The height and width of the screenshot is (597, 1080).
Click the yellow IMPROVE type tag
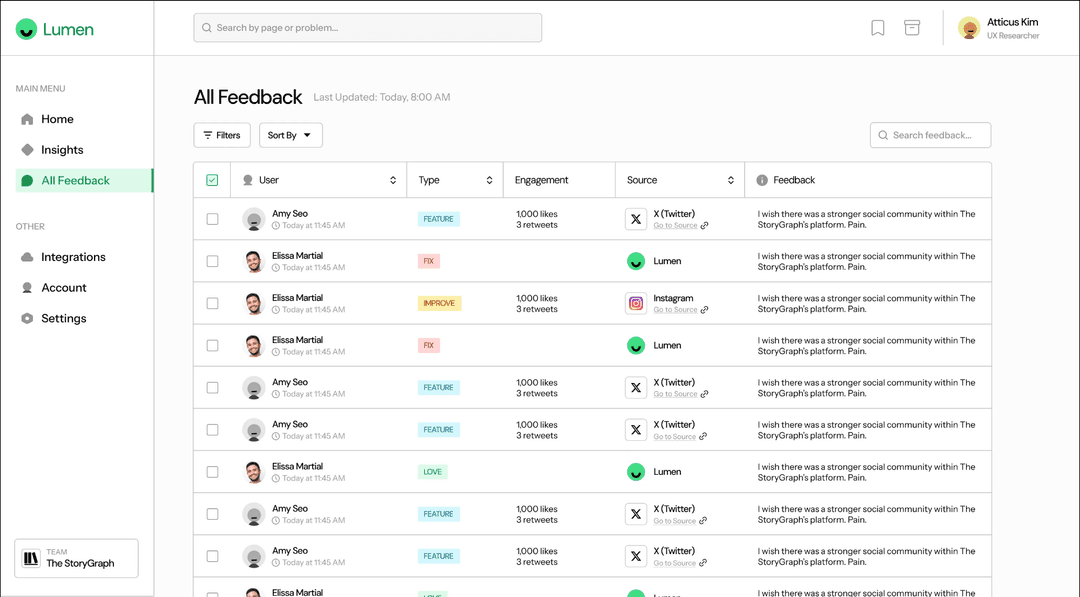(x=439, y=303)
